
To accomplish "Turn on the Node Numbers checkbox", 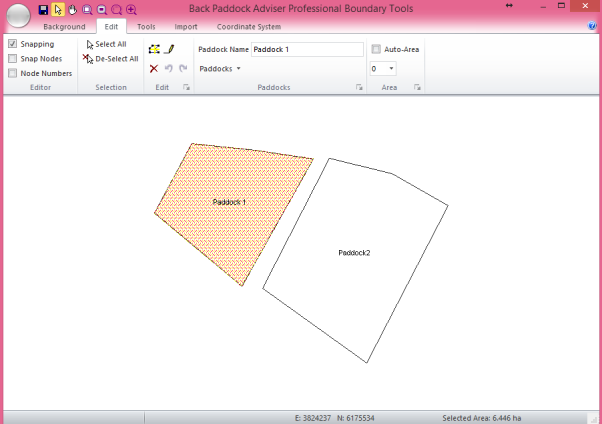I will click(x=12, y=73).
